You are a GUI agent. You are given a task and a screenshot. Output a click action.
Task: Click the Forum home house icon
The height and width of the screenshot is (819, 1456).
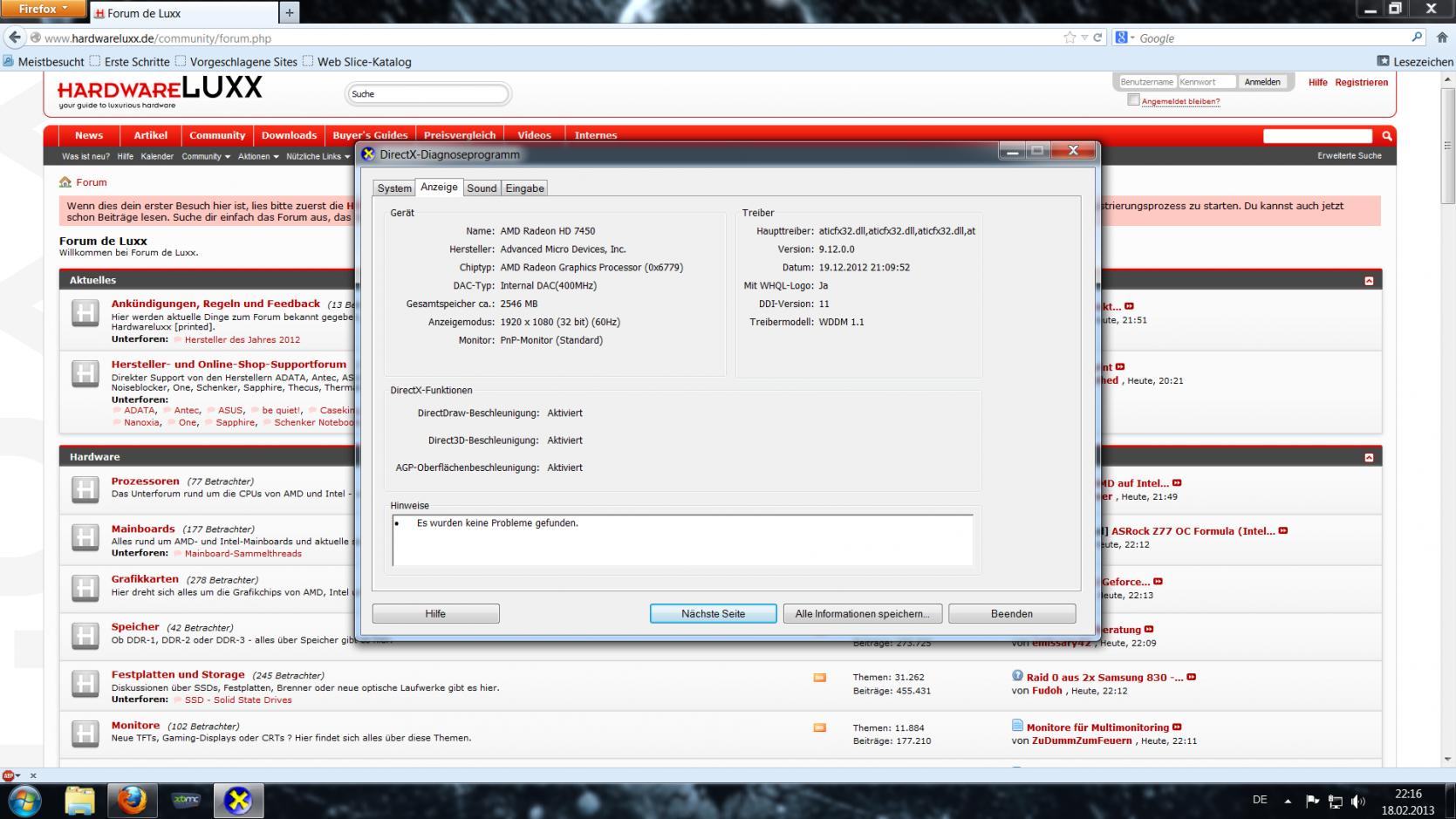[x=65, y=182]
